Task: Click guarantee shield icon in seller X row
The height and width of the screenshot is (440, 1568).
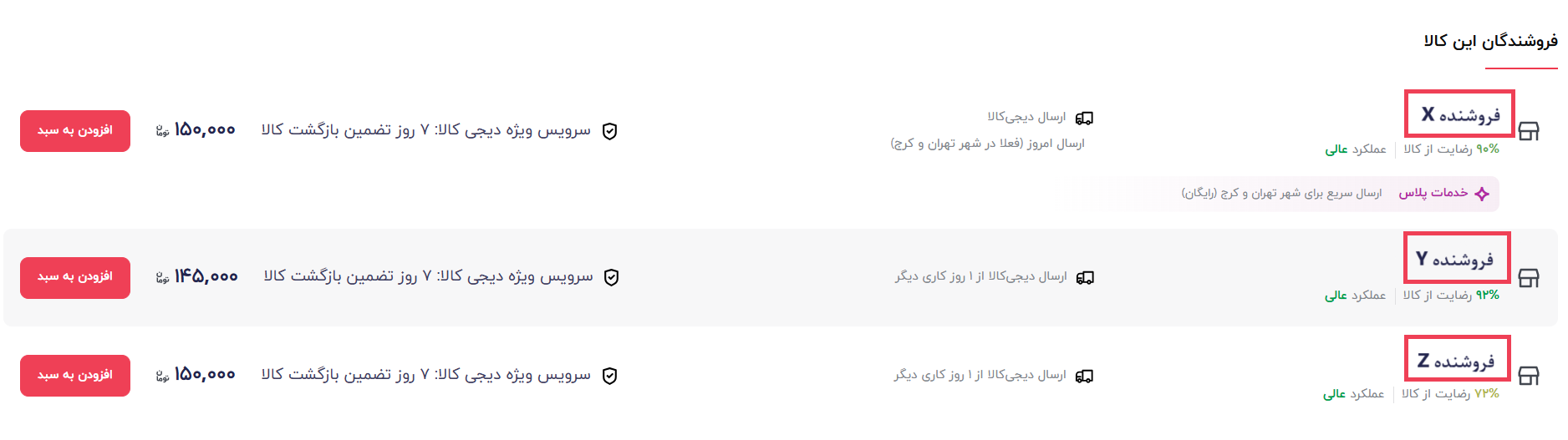Action: (610, 131)
